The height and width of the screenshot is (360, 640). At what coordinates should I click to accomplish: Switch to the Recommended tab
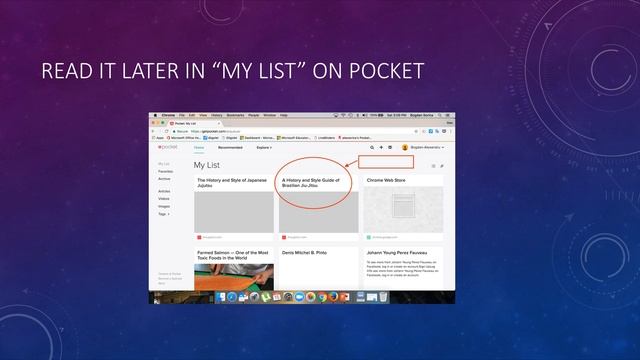tap(230, 147)
